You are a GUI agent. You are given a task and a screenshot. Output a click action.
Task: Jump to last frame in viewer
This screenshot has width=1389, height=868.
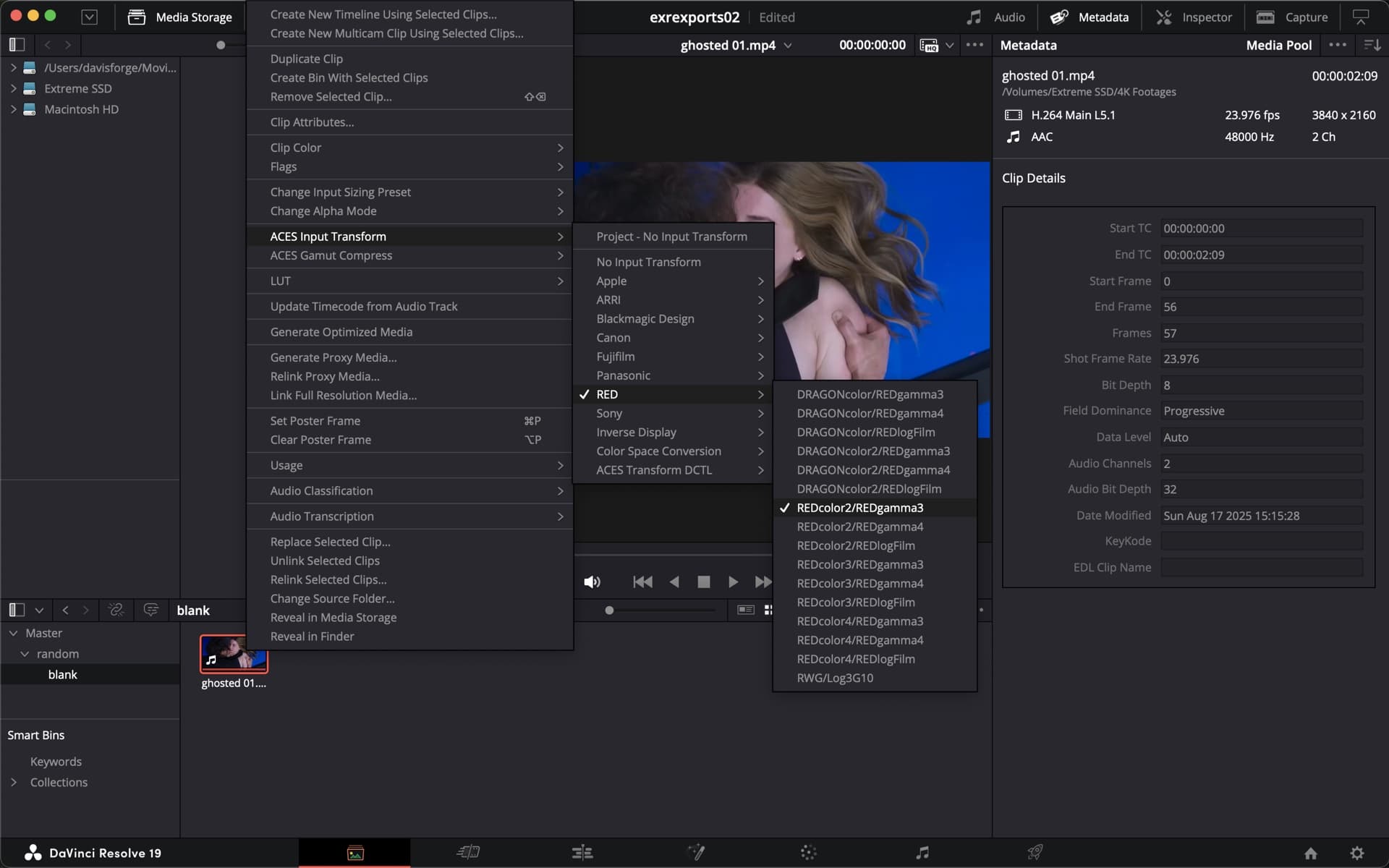(763, 582)
